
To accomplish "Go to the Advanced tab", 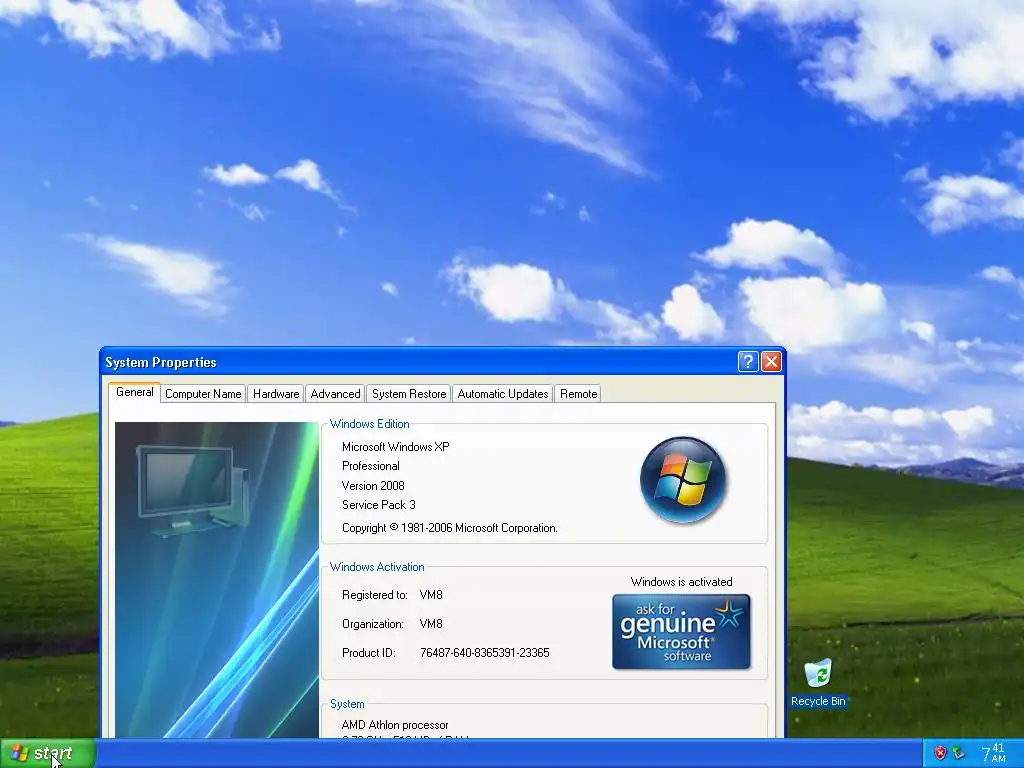I will pos(335,394).
